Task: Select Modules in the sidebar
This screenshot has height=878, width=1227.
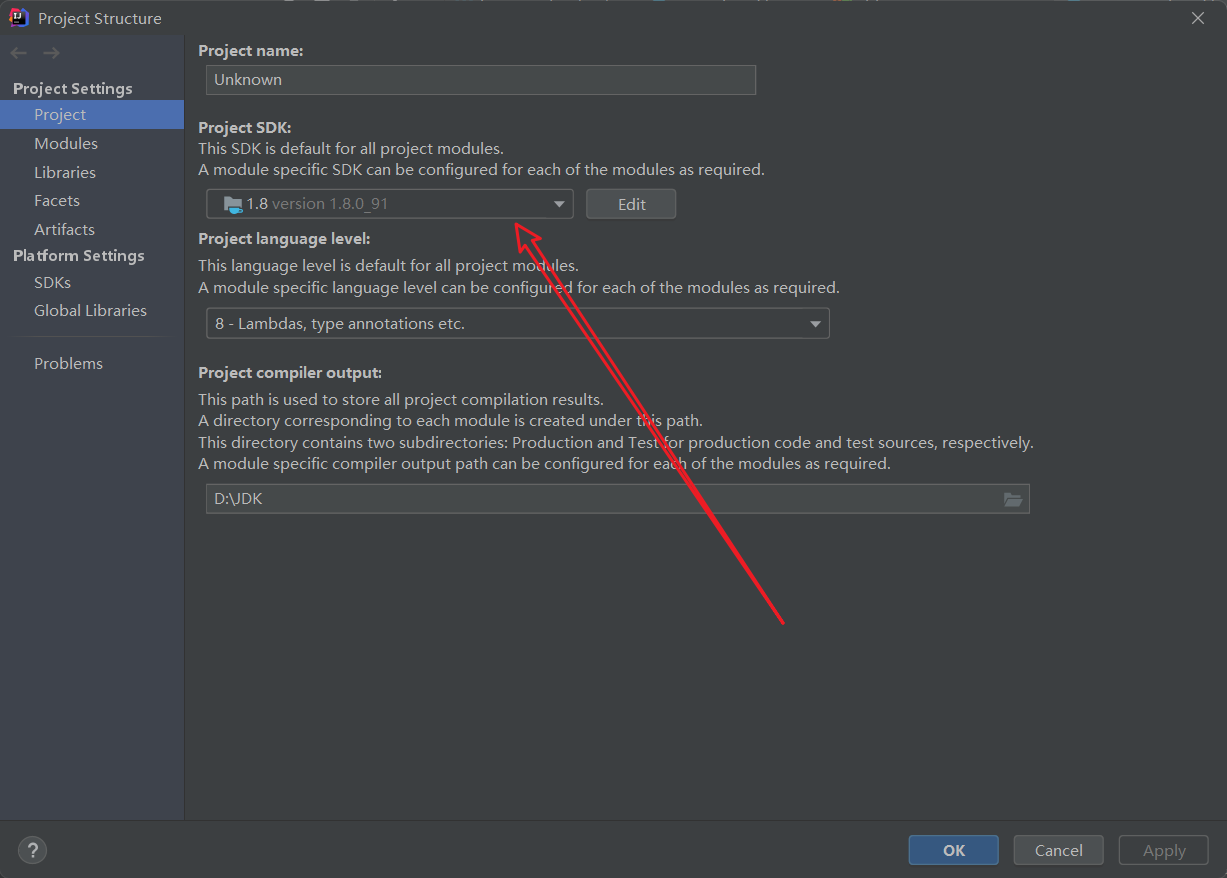Action: click(x=66, y=143)
